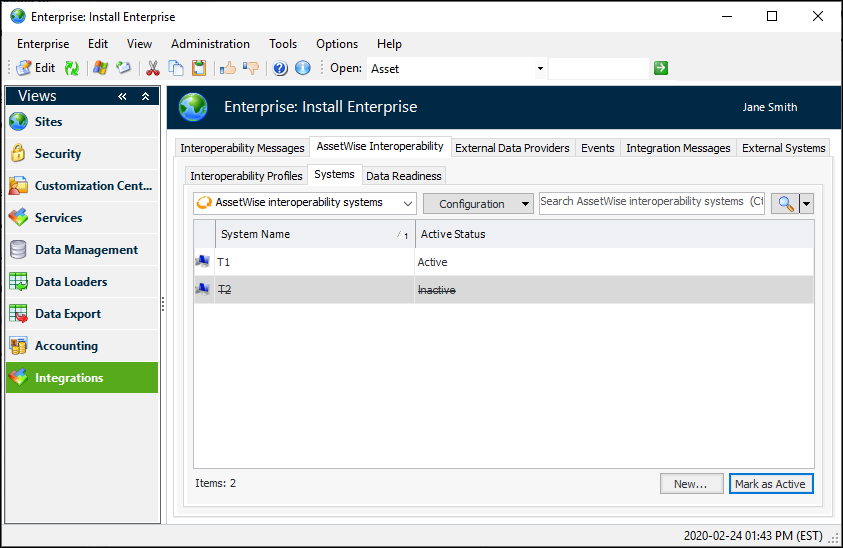The width and height of the screenshot is (843, 548).
Task: Click the search AssetWise interoperability systems field
Action: (x=652, y=202)
